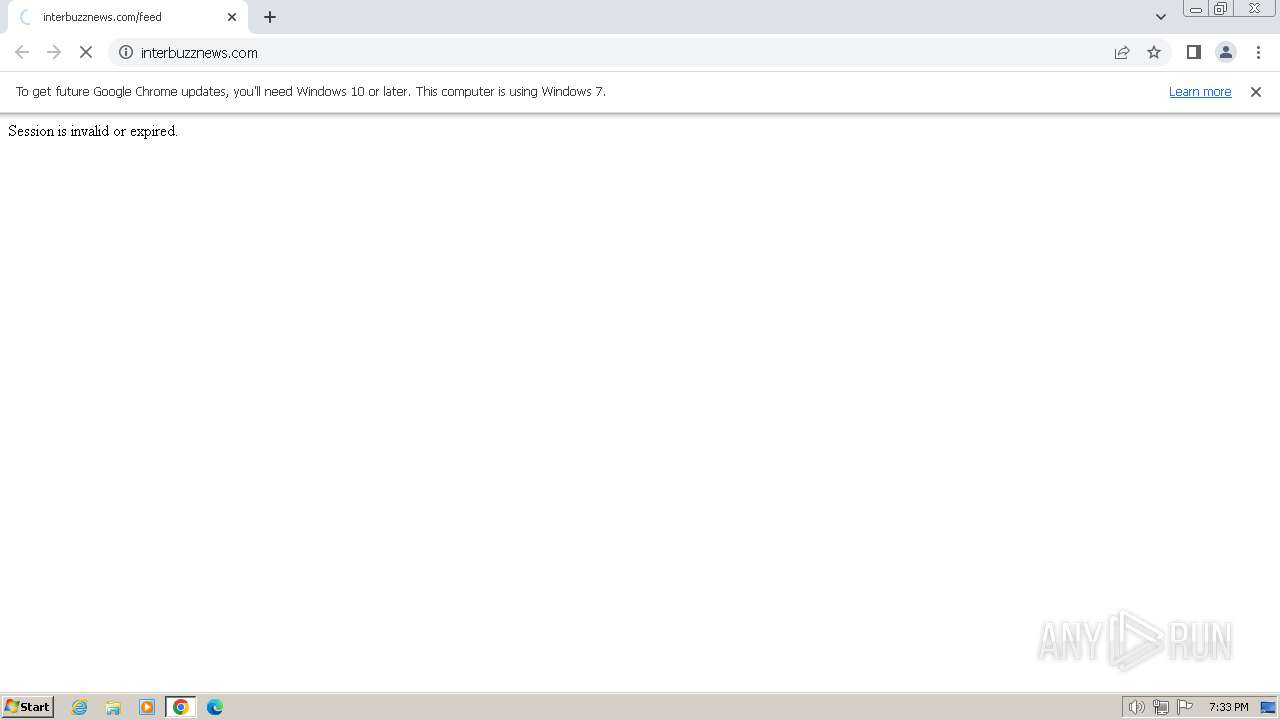Open Chrome three-dot menu

[1258, 52]
